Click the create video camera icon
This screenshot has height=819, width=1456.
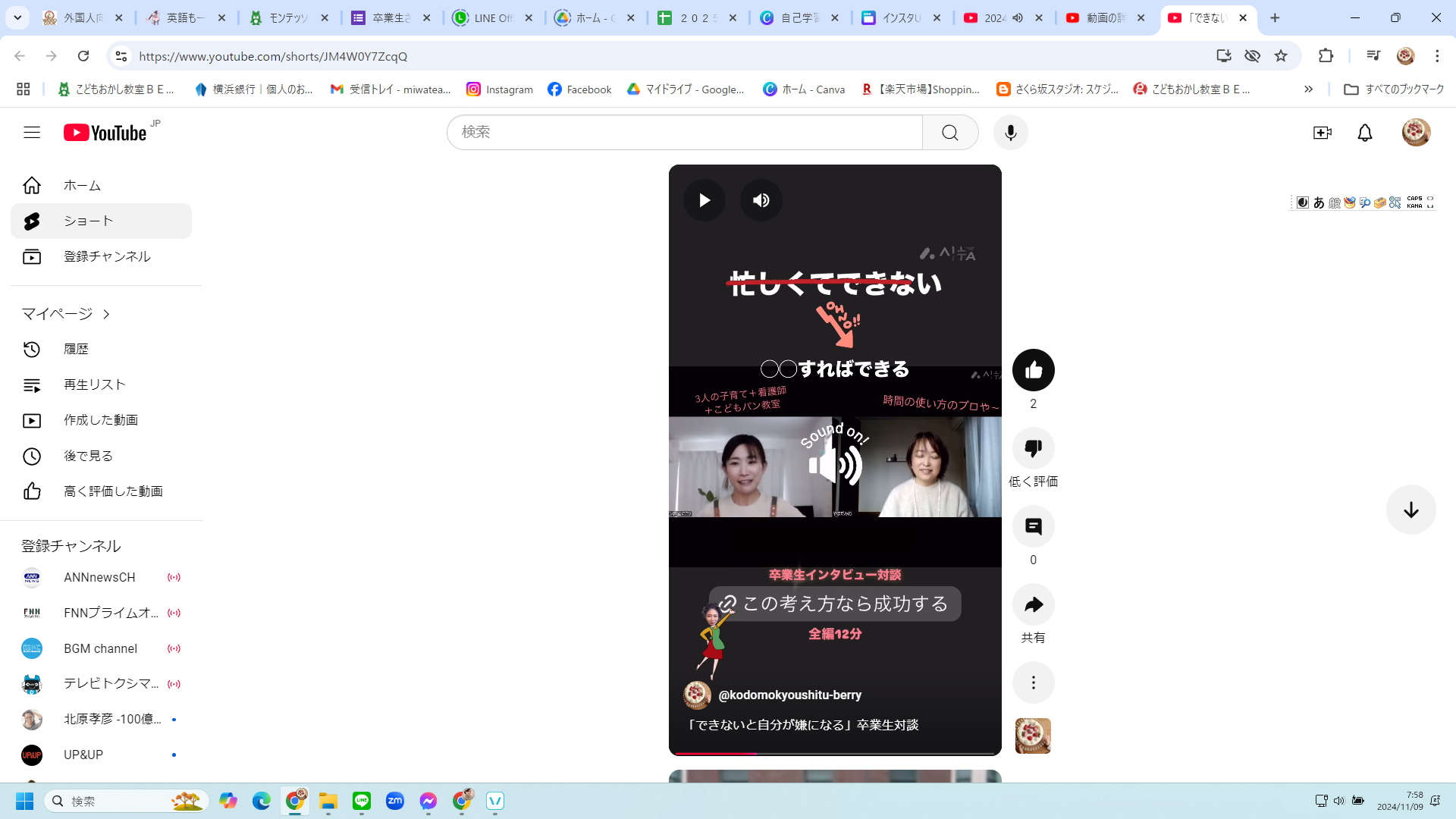pyautogui.click(x=1322, y=133)
